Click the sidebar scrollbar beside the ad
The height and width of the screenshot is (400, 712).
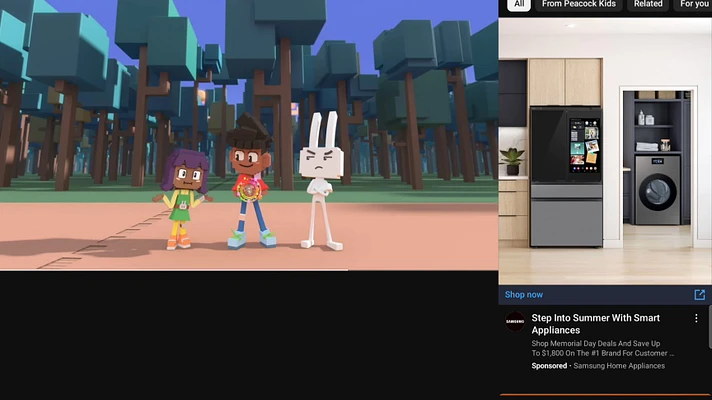coord(710,327)
